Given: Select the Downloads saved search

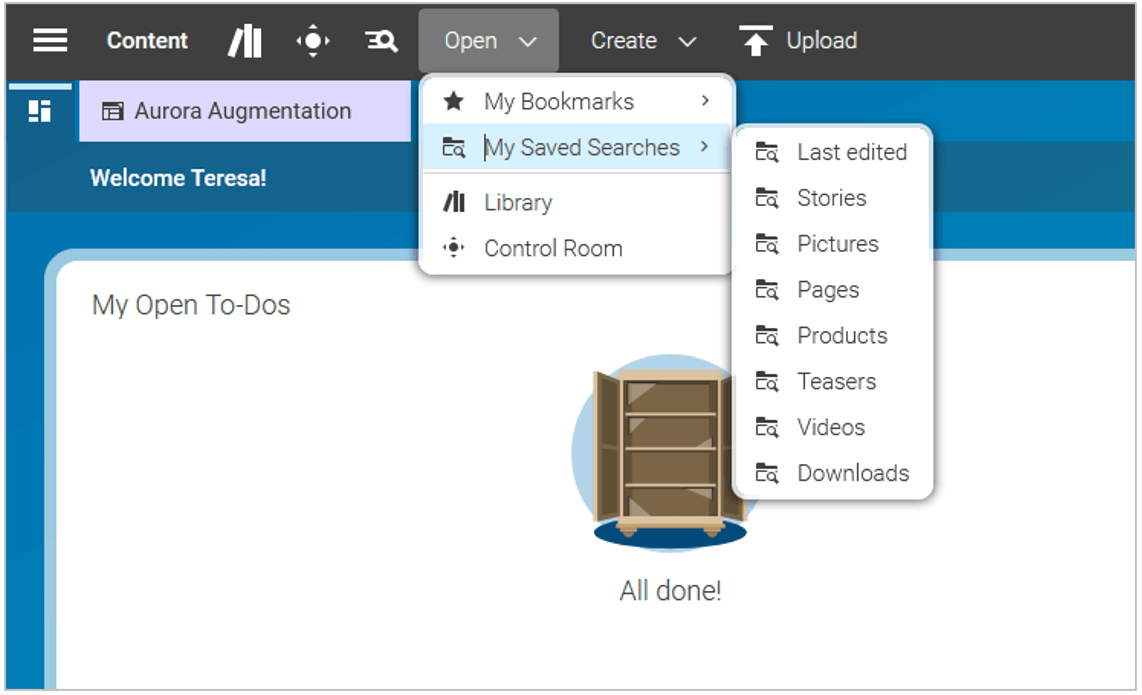Looking at the screenshot, I should (x=852, y=473).
